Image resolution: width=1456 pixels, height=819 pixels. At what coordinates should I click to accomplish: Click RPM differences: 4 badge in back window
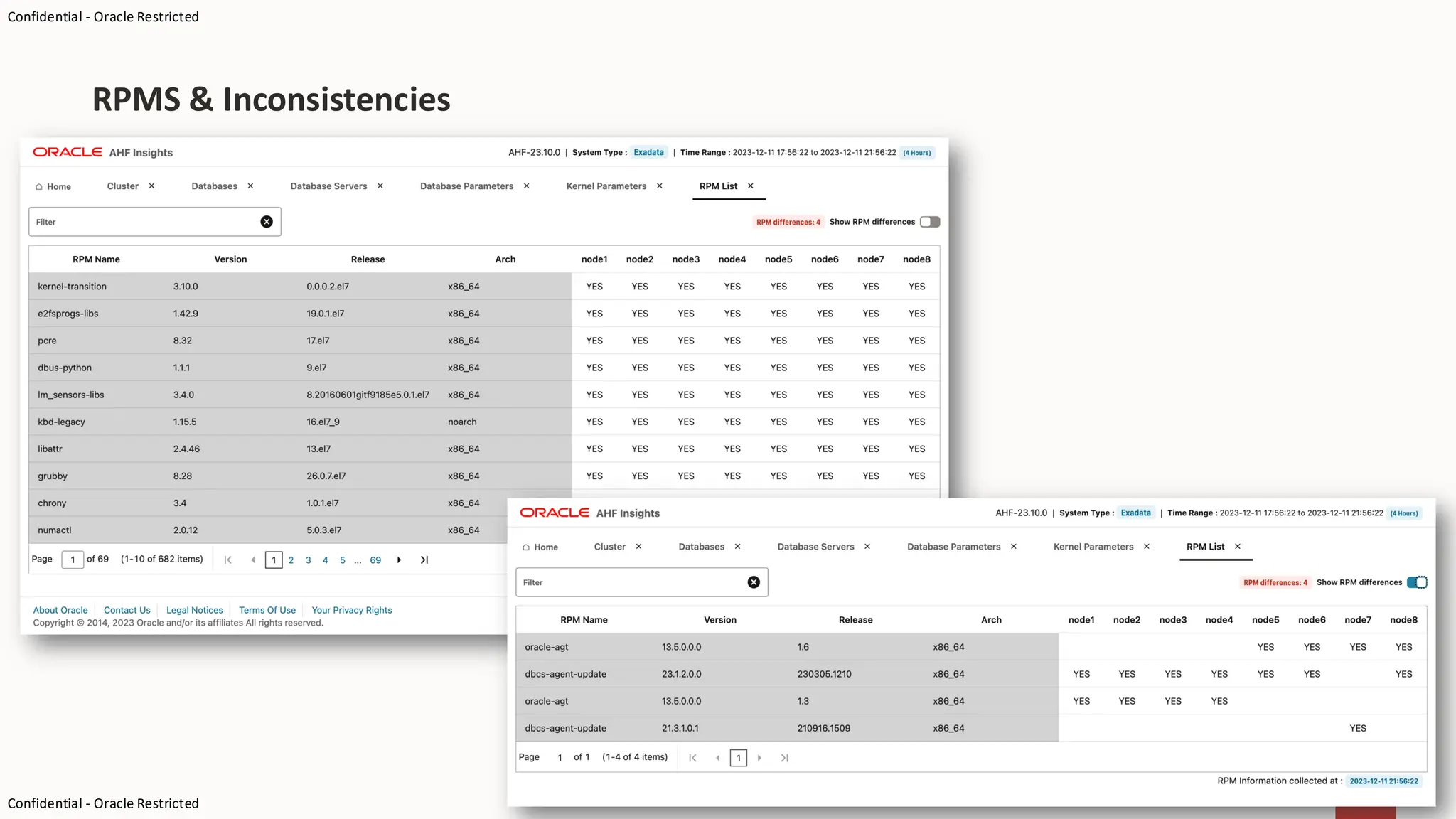point(788,222)
